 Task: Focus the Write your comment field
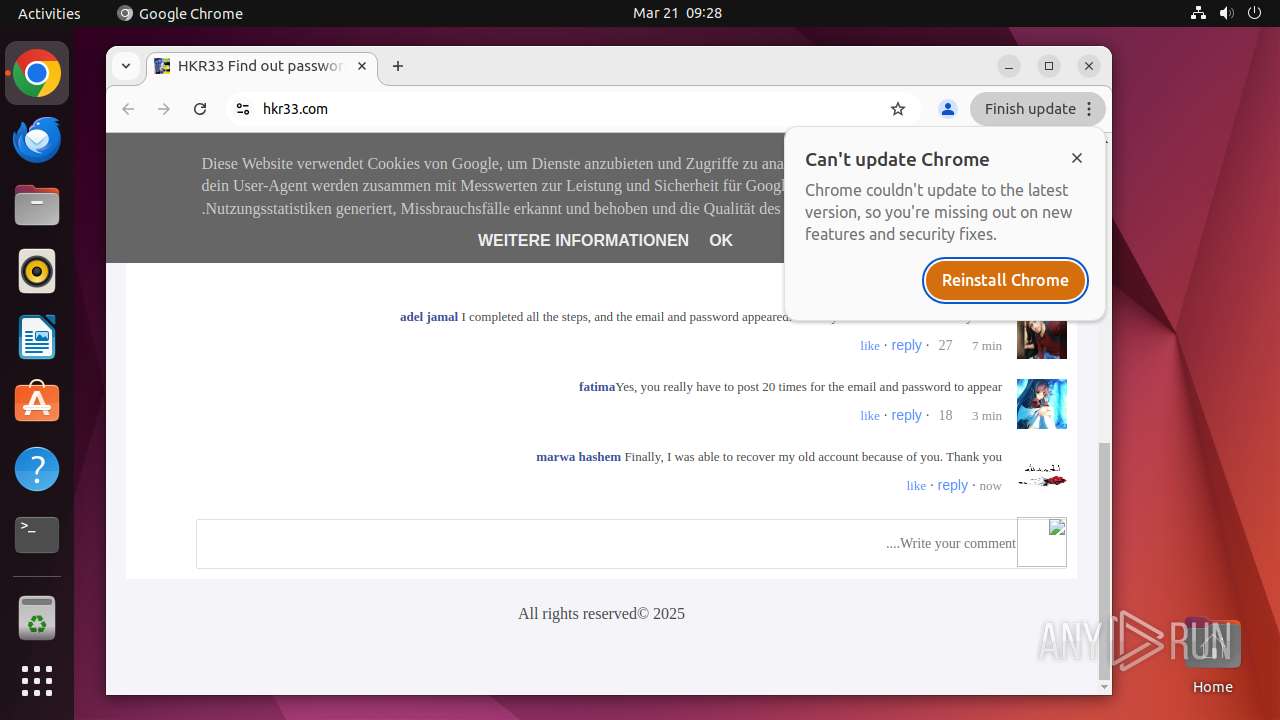coord(607,544)
